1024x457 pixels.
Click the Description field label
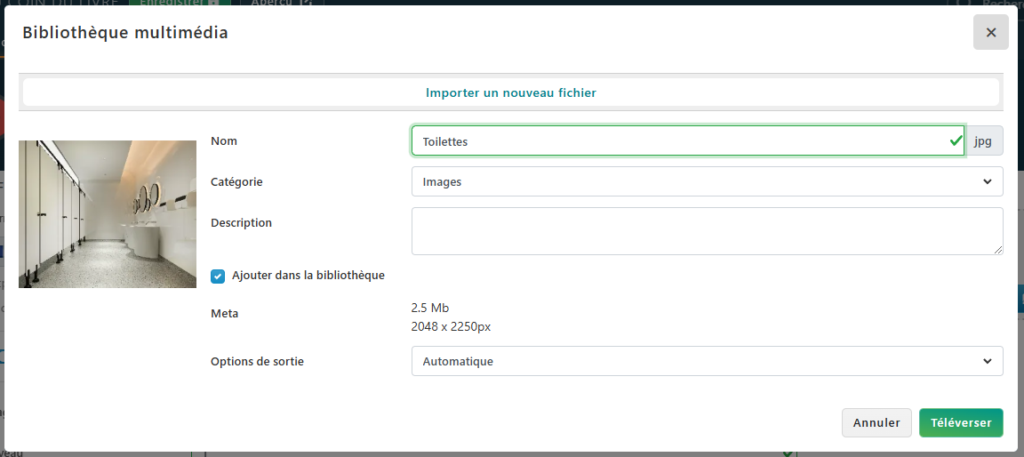click(241, 222)
